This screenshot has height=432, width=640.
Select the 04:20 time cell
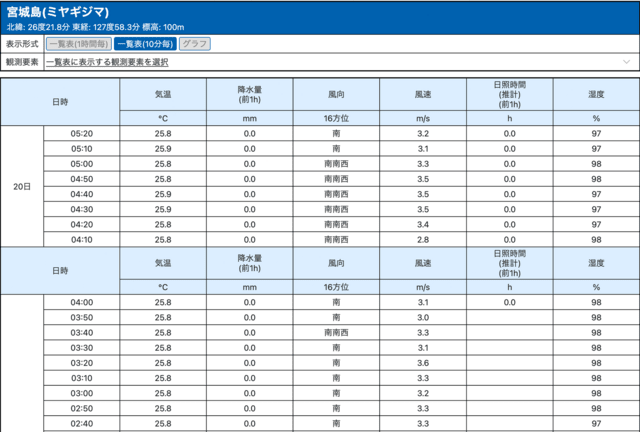(82, 224)
